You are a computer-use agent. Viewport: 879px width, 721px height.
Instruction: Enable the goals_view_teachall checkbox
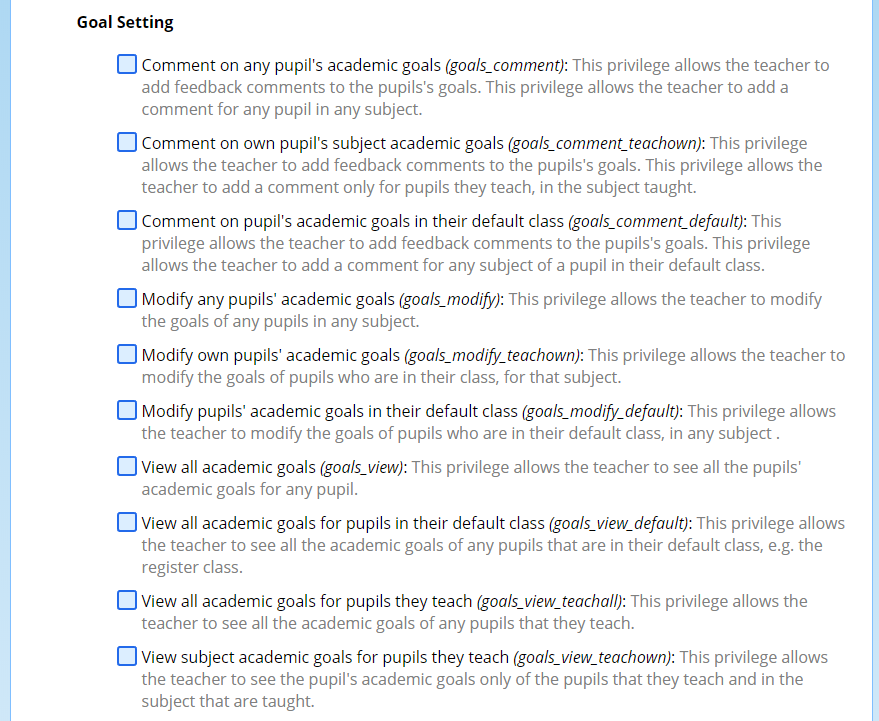click(127, 600)
